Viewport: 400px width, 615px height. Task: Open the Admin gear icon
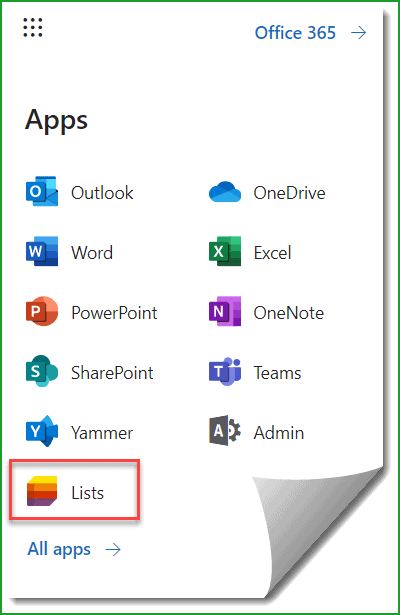pos(225,430)
